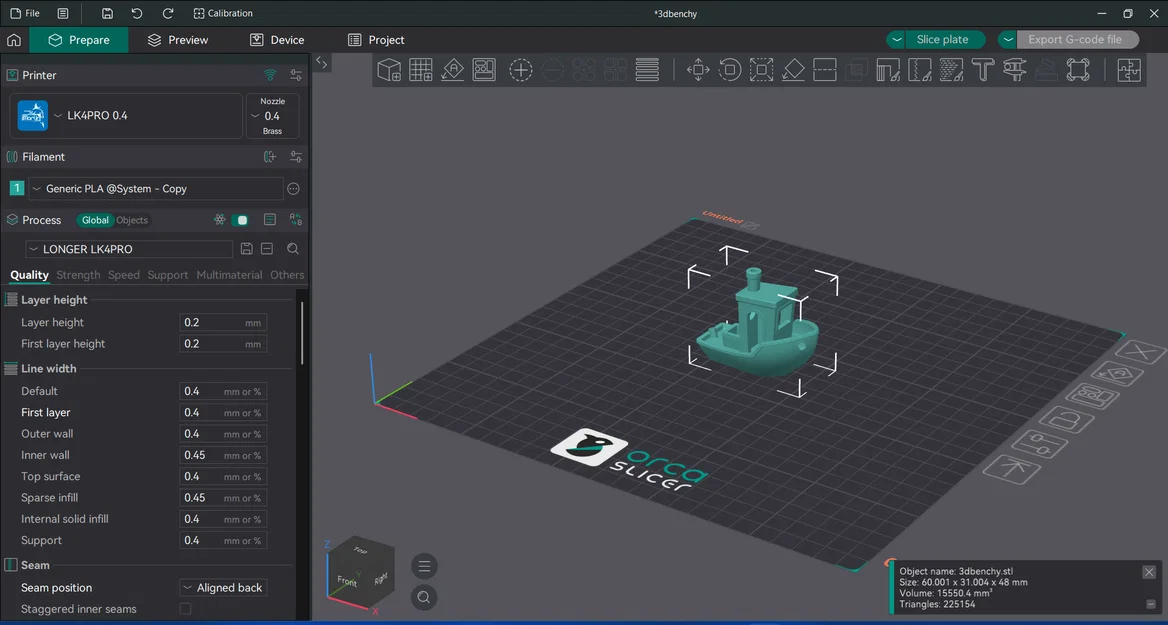Open the Text tool from the toolbar
Screen dimensions: 1168x625
click(982, 69)
